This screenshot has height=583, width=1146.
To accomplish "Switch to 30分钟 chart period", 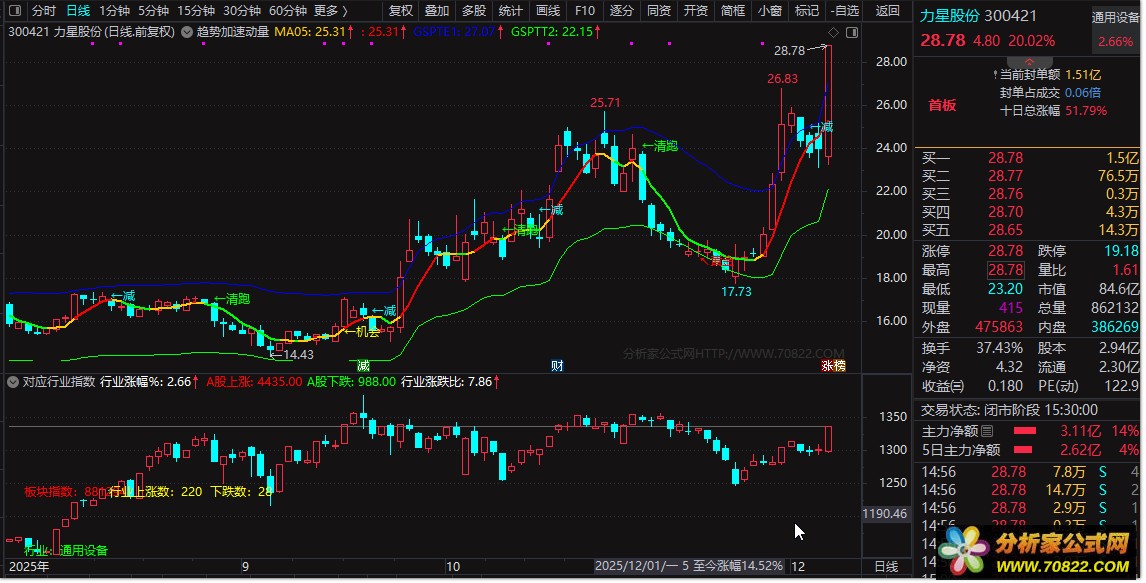I will pyautogui.click(x=242, y=10).
